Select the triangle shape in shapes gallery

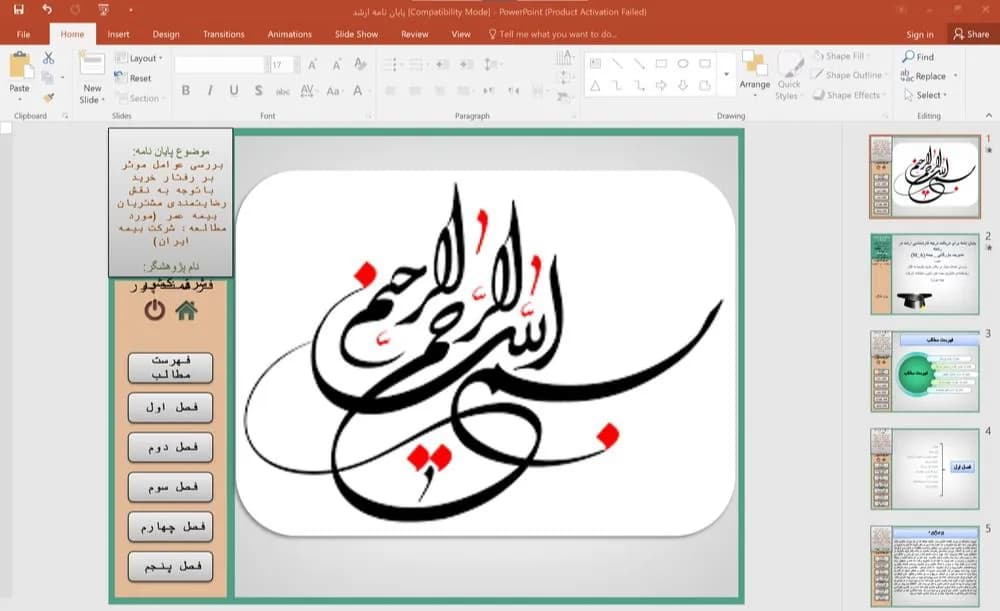click(x=595, y=85)
